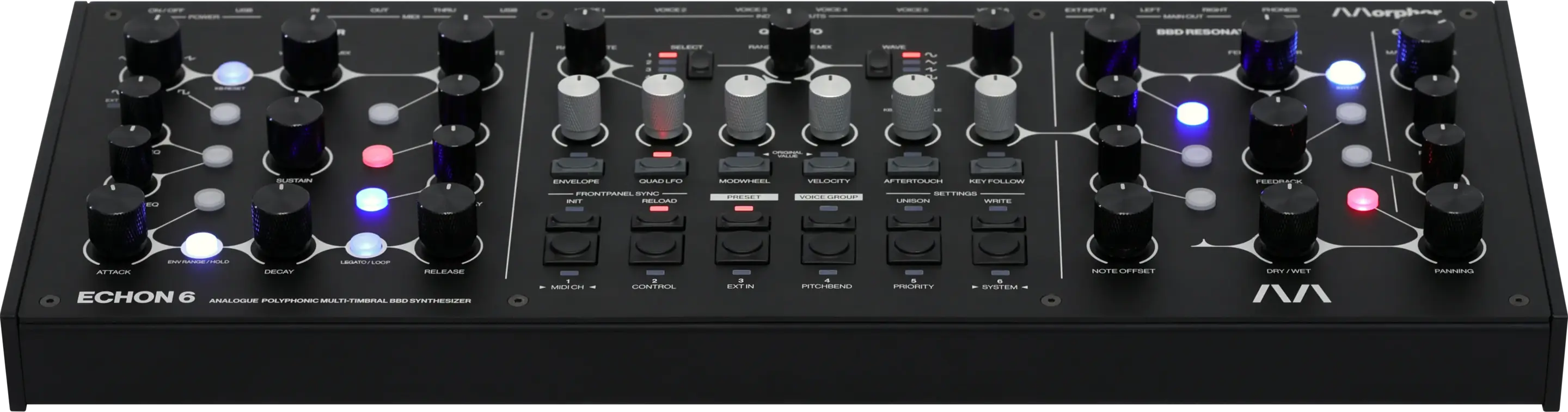Enable UNISON with its button
The image size is (1568, 412).
913,222
